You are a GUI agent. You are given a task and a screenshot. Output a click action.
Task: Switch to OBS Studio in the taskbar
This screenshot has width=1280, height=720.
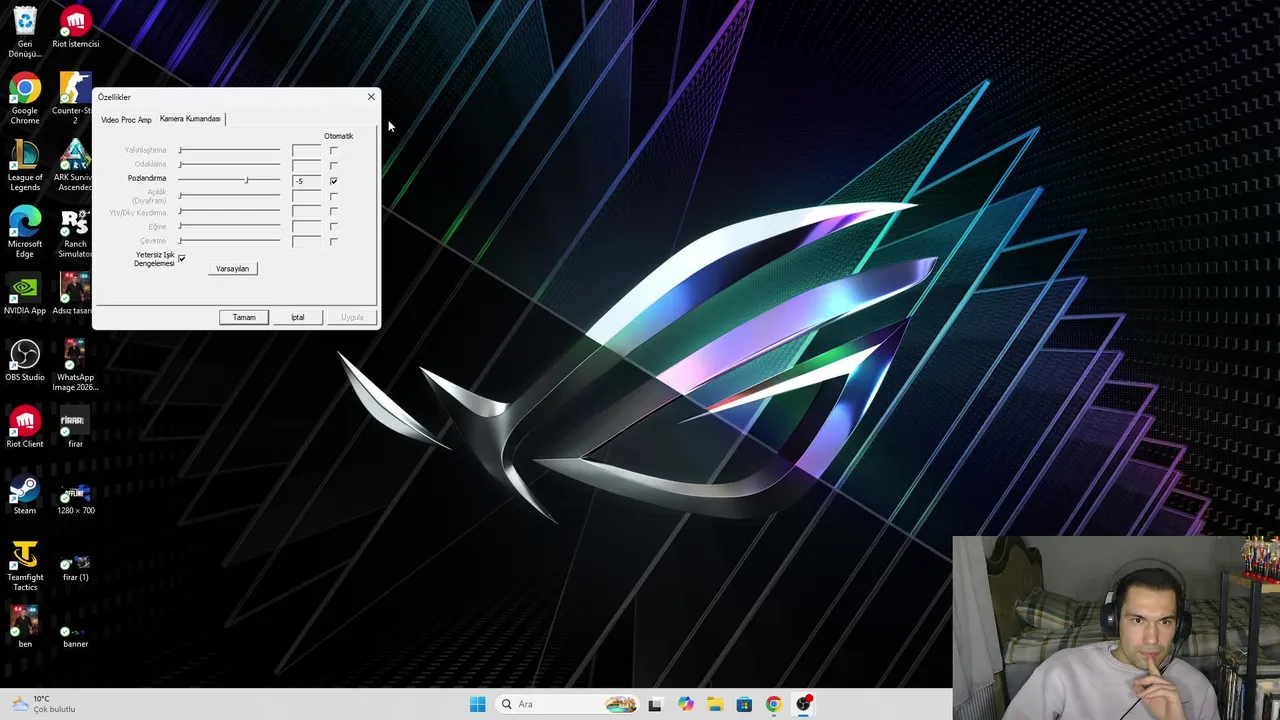803,704
